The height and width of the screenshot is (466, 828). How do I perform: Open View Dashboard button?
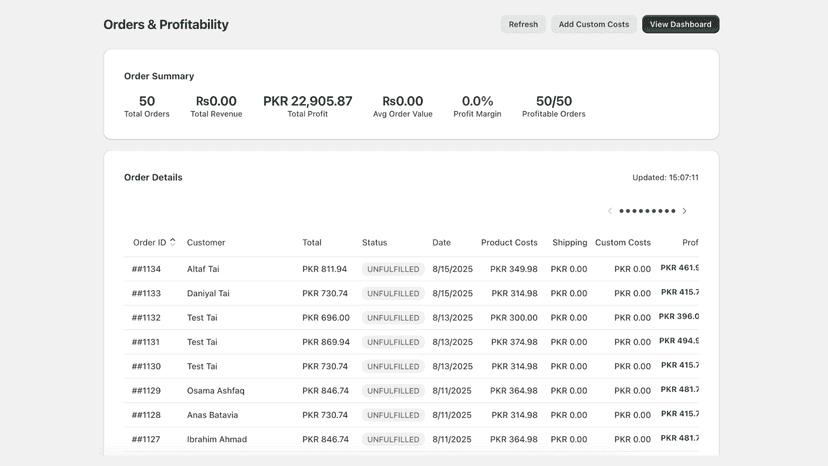coord(680,24)
